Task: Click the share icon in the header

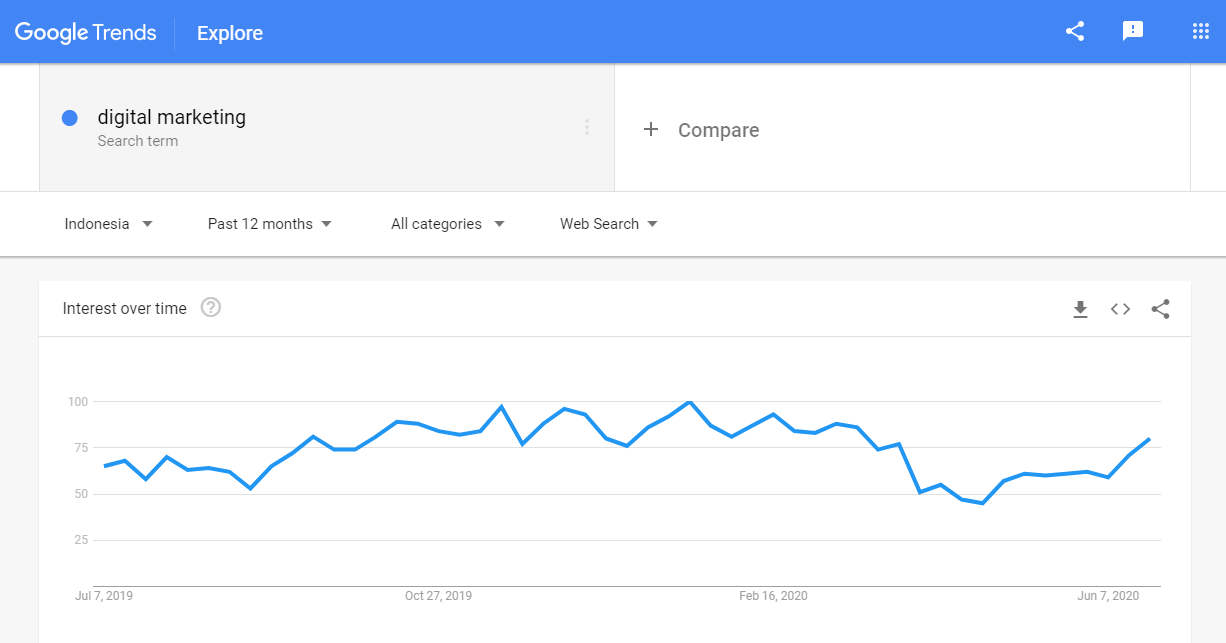Action: 1075,32
